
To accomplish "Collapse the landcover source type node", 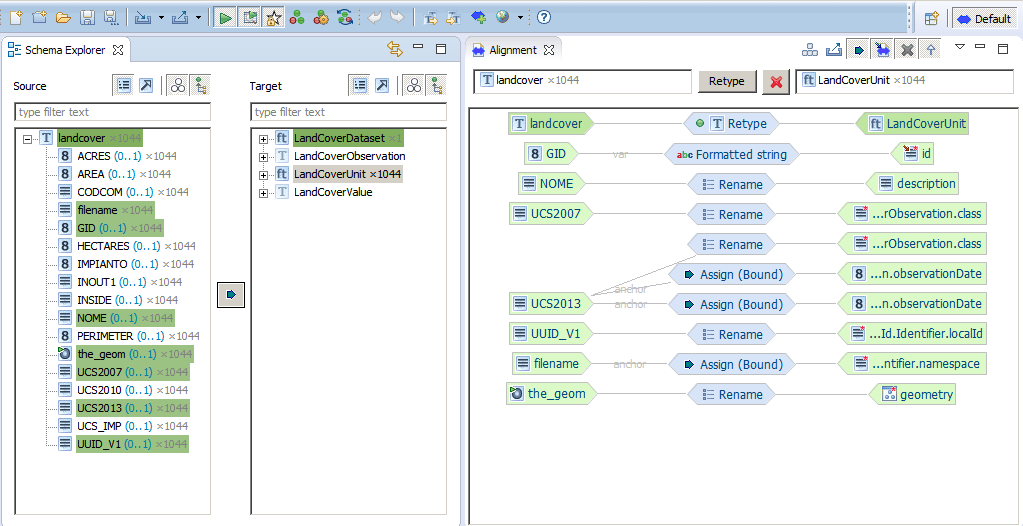I will tap(27, 139).
